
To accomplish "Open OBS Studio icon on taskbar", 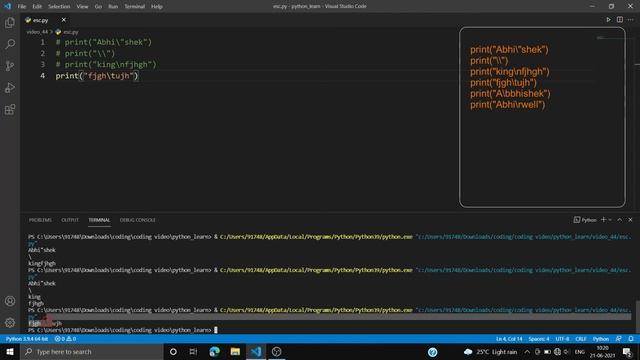I will click(x=276, y=352).
